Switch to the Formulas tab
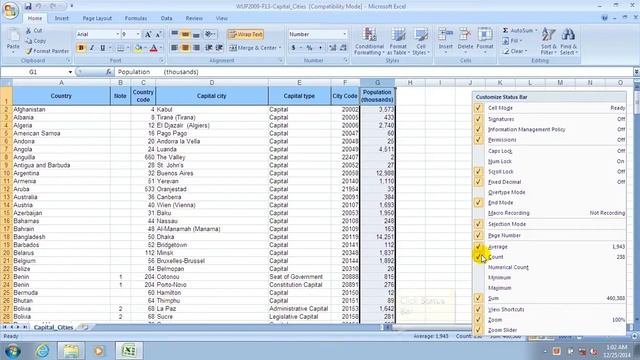The image size is (640, 360). click(x=136, y=18)
